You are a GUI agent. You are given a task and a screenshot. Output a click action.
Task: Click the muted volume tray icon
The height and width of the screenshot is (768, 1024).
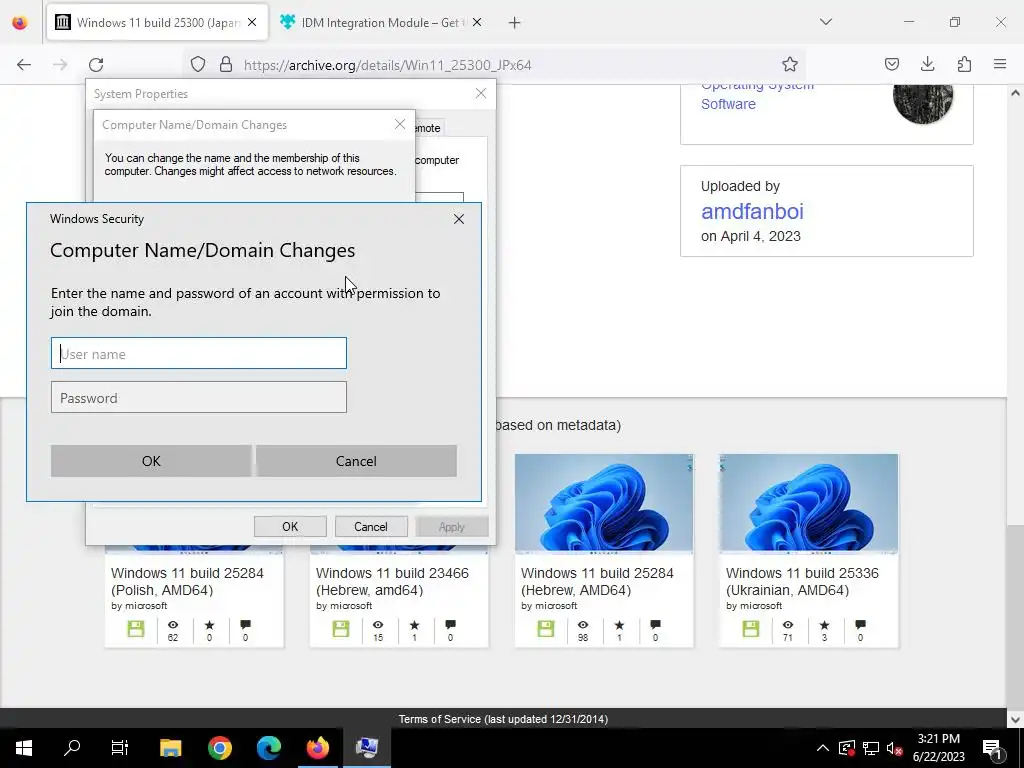click(x=894, y=748)
